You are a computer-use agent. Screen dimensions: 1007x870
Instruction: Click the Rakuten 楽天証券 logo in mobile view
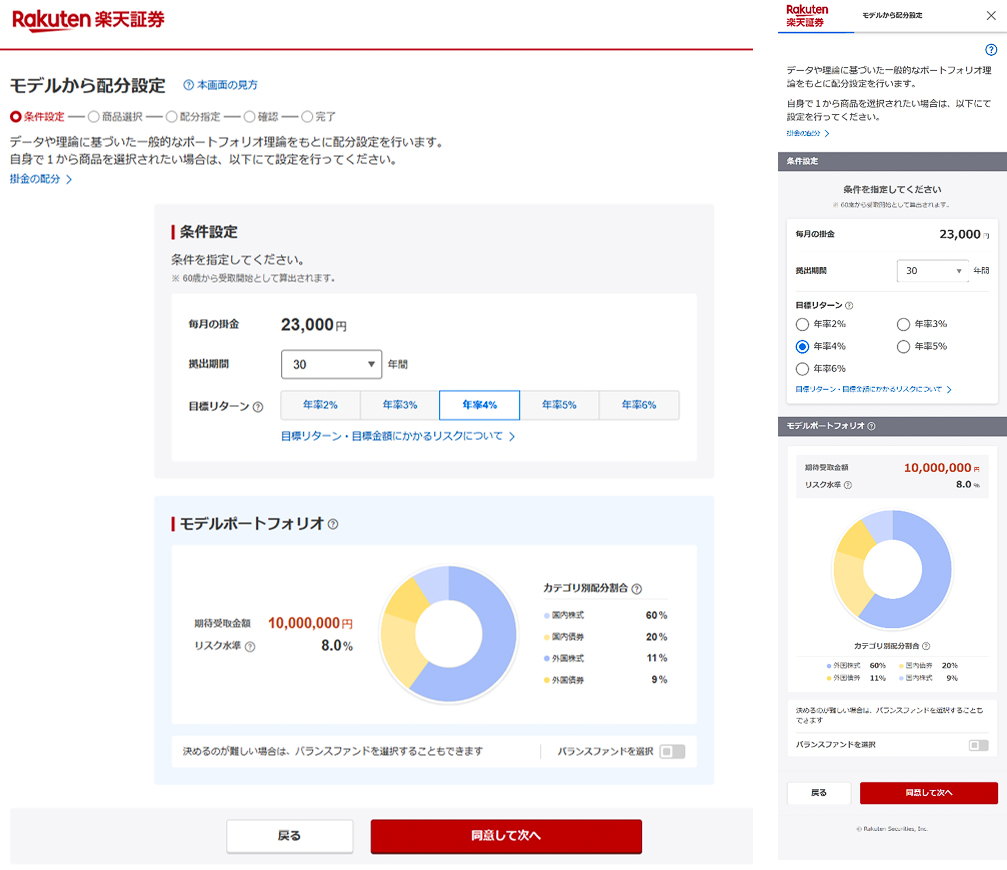(x=807, y=16)
